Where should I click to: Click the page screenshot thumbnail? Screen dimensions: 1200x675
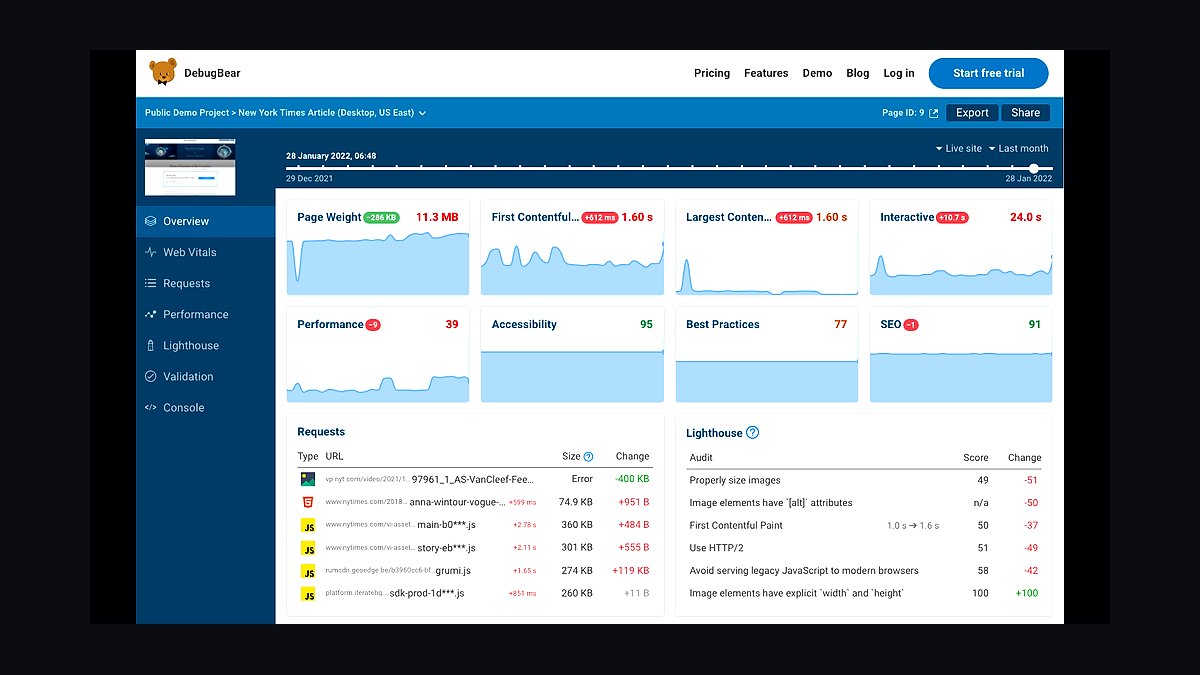[x=191, y=167]
